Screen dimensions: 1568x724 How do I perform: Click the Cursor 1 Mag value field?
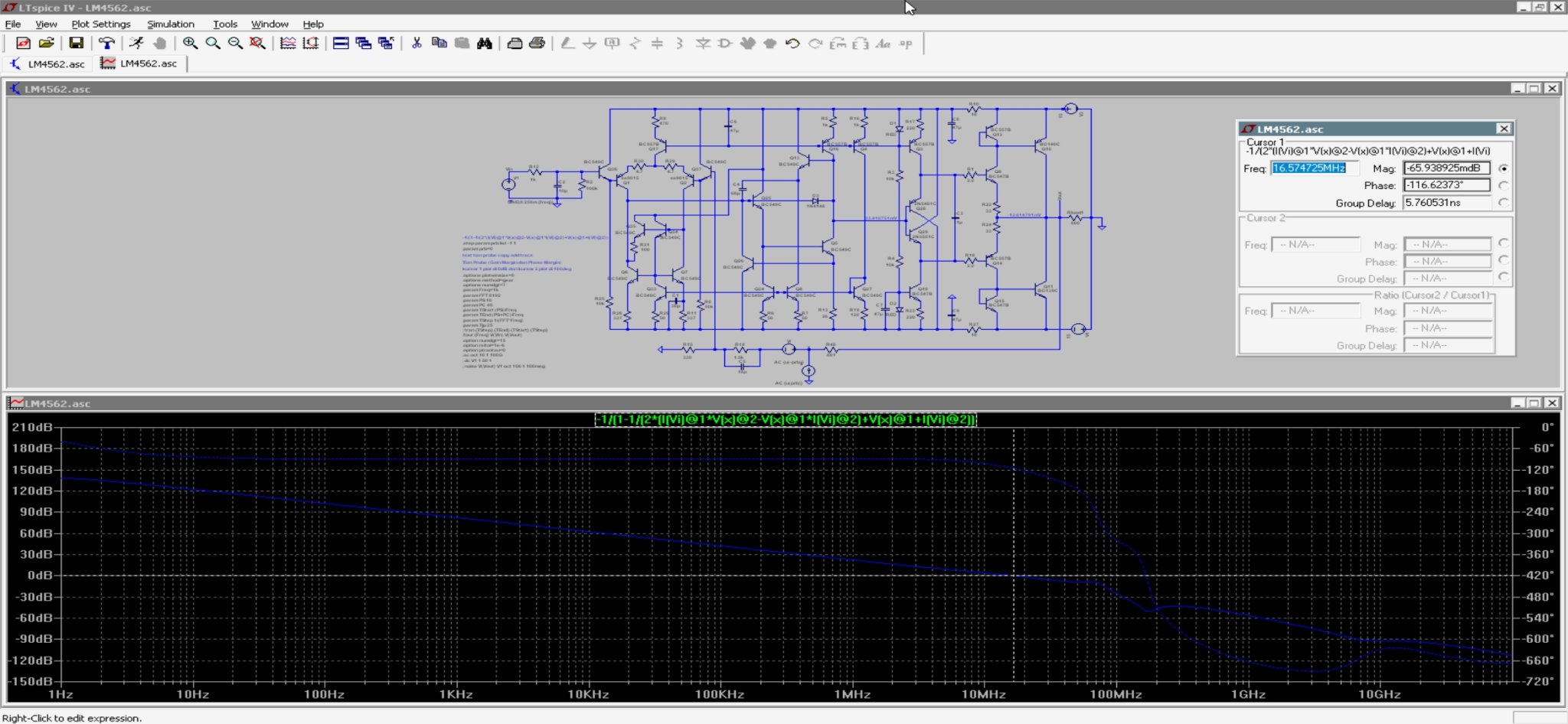(1447, 168)
